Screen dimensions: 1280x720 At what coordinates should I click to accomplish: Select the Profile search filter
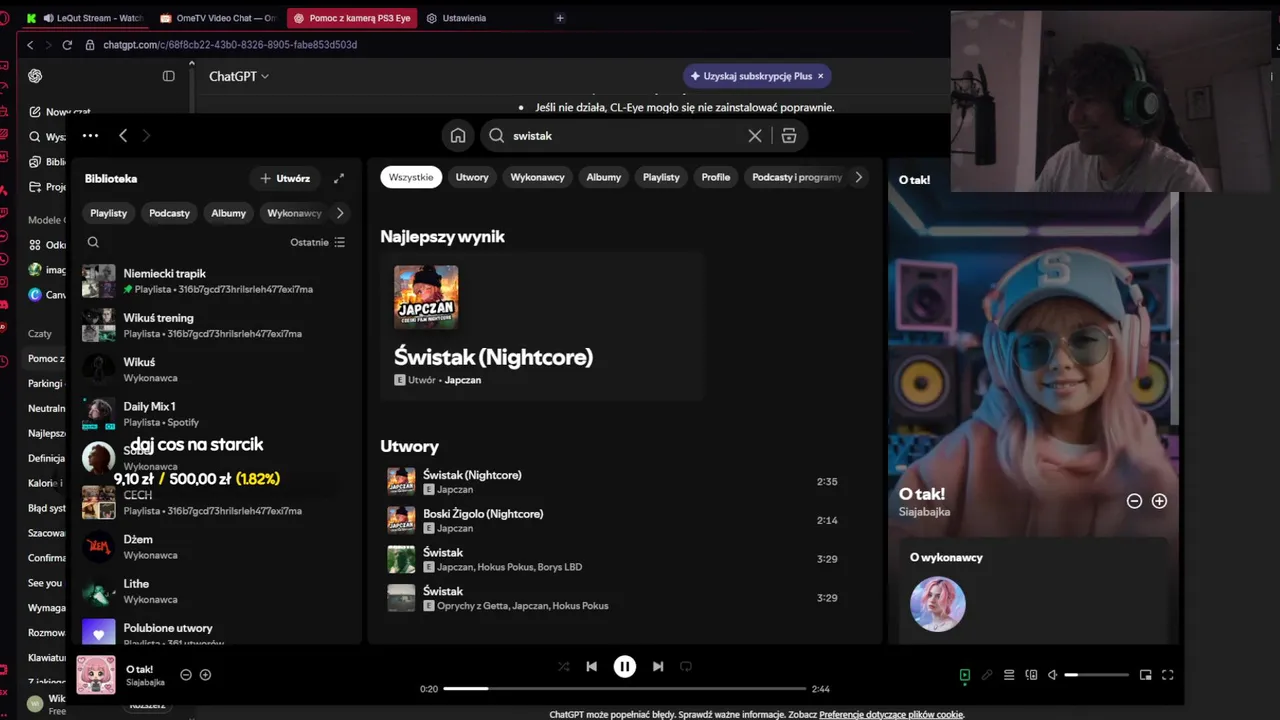pos(716,177)
